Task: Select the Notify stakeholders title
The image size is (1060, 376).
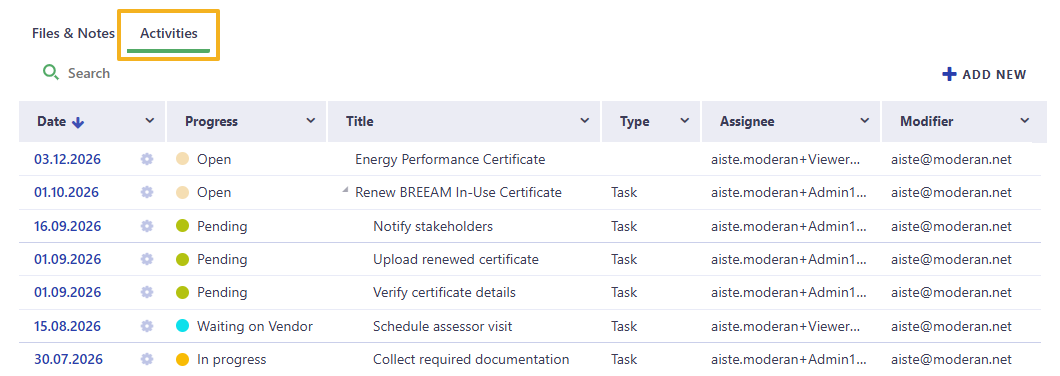Action: [433, 226]
